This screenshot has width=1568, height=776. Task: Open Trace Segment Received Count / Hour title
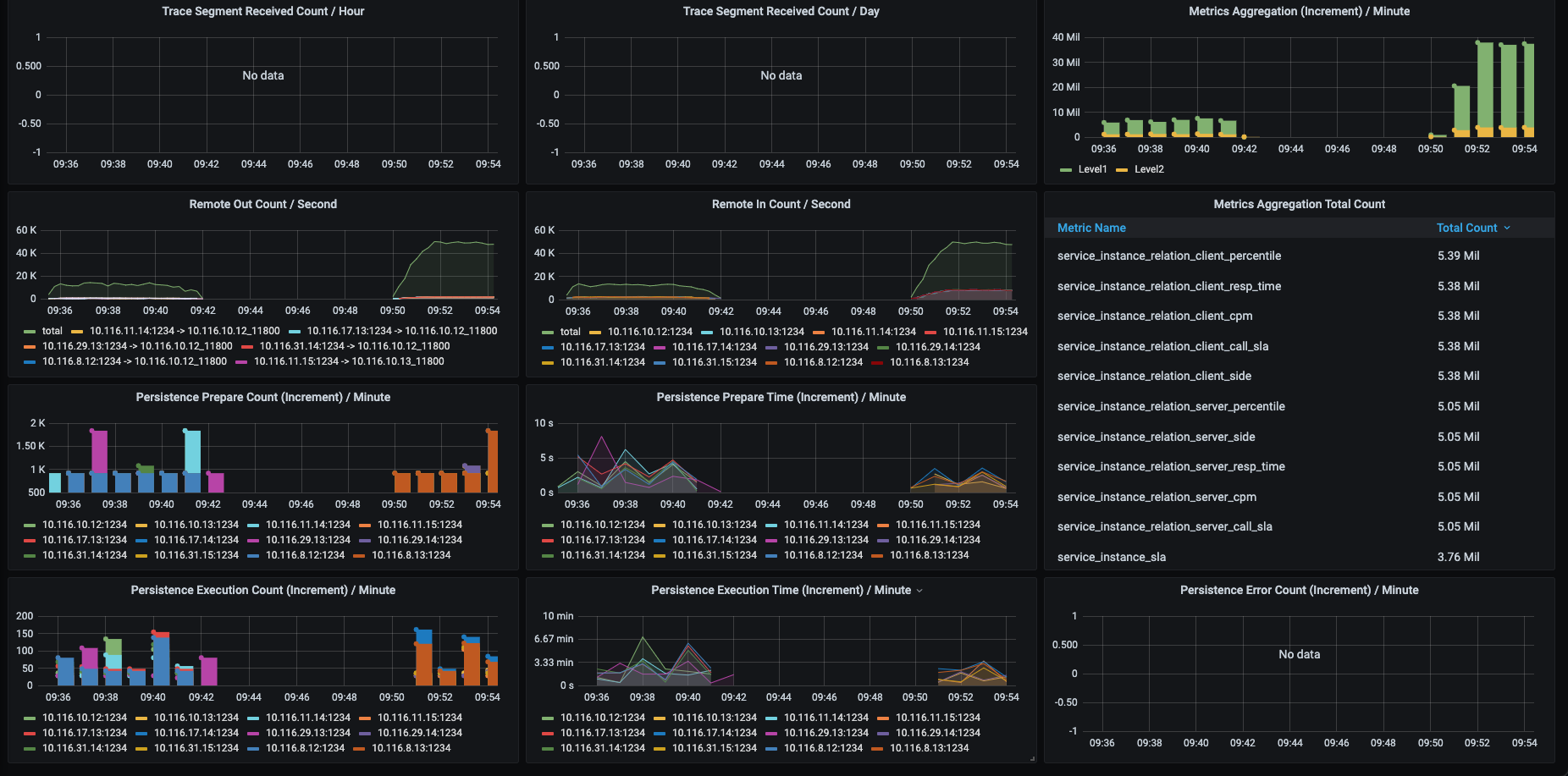pyautogui.click(x=263, y=11)
